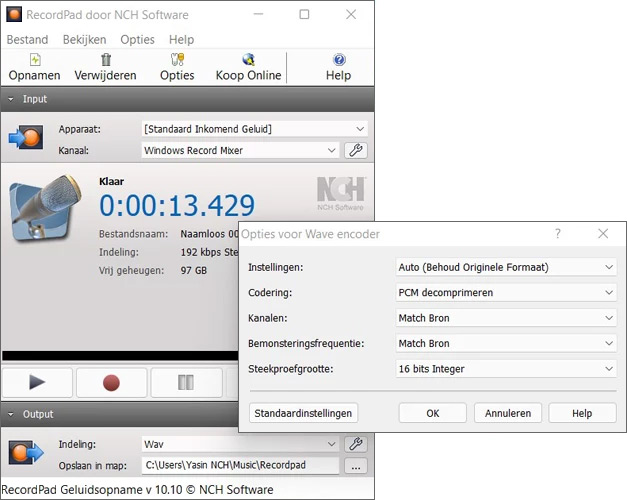Open the Bemonsteringsfrequentie dropdown
Viewport: 627px width, 500px height.
[506, 343]
